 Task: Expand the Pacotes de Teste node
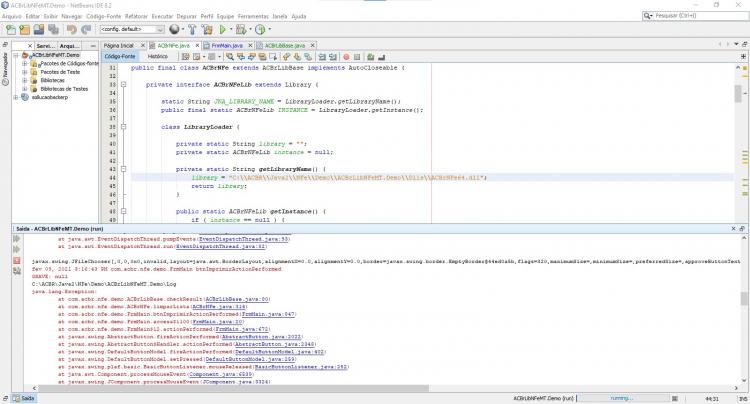point(24,72)
